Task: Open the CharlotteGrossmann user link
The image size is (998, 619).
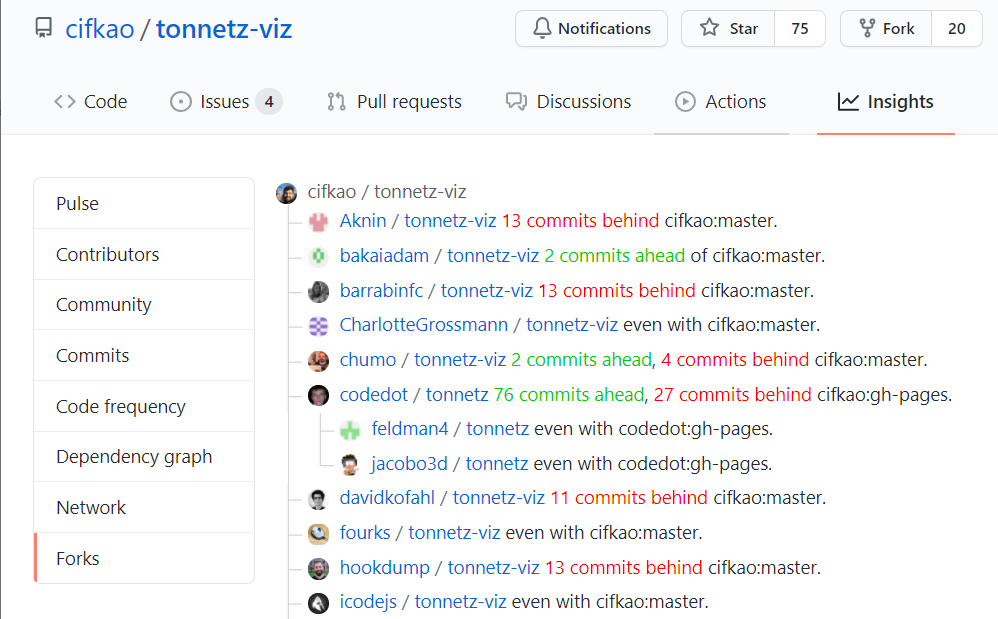Action: [424, 325]
